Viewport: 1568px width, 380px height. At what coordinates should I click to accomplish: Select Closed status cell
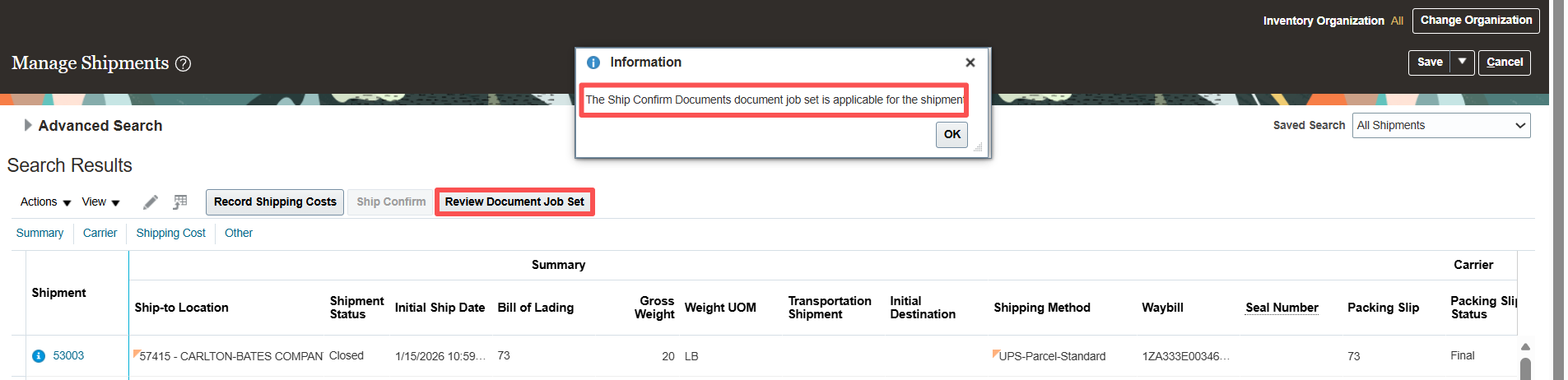[x=347, y=356]
